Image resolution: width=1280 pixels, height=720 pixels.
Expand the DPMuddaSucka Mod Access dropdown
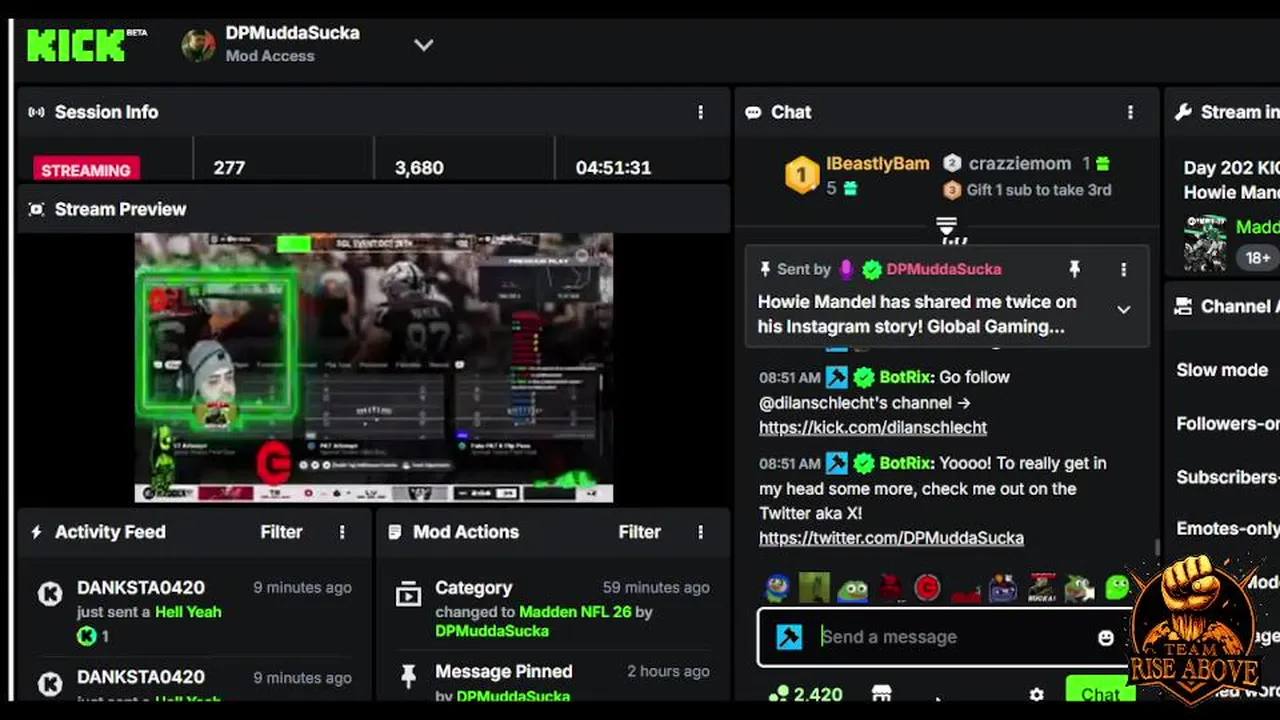[424, 45]
